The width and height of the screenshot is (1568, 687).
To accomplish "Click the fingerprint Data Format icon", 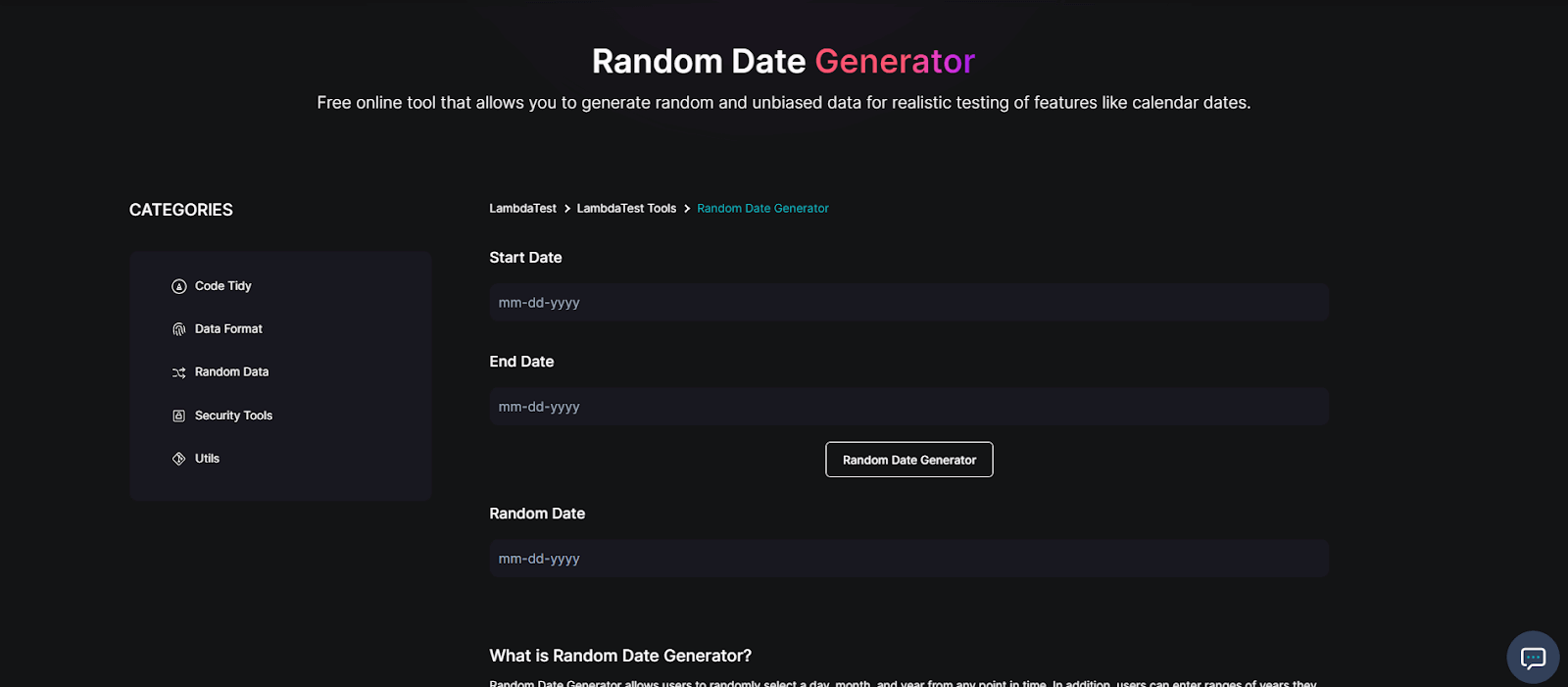I will pos(179,328).
